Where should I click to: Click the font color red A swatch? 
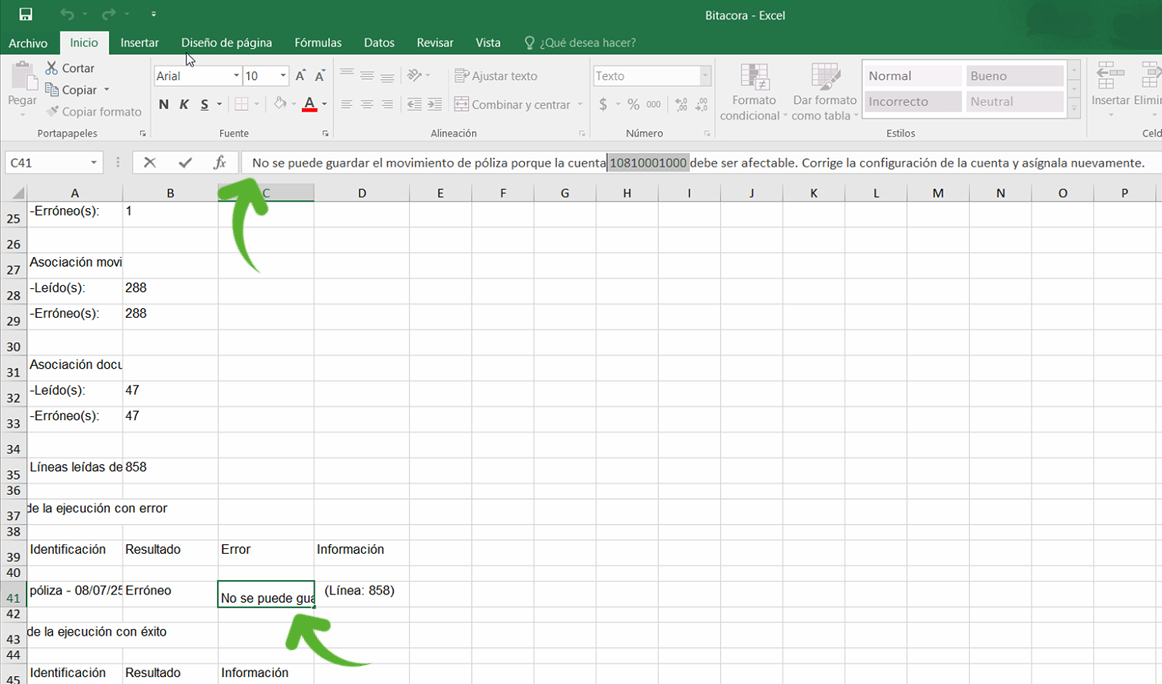(309, 105)
